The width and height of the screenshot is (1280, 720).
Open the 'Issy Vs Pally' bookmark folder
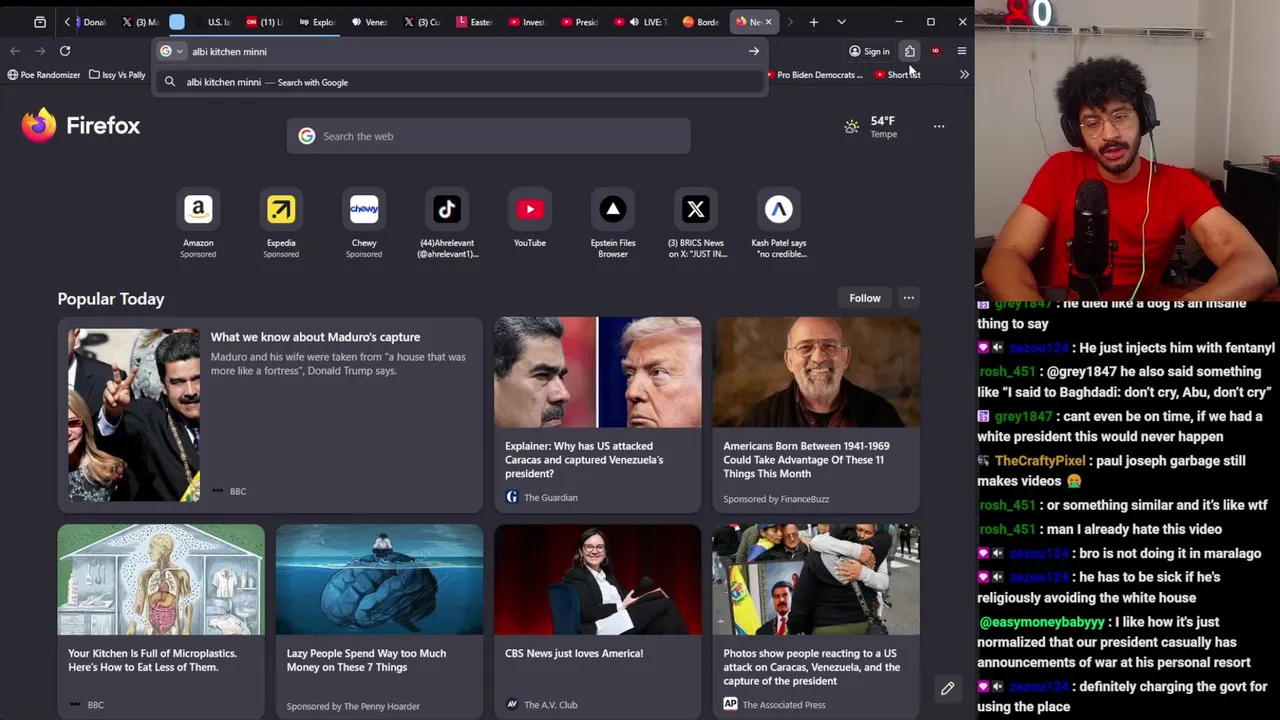pyautogui.click(x=117, y=74)
